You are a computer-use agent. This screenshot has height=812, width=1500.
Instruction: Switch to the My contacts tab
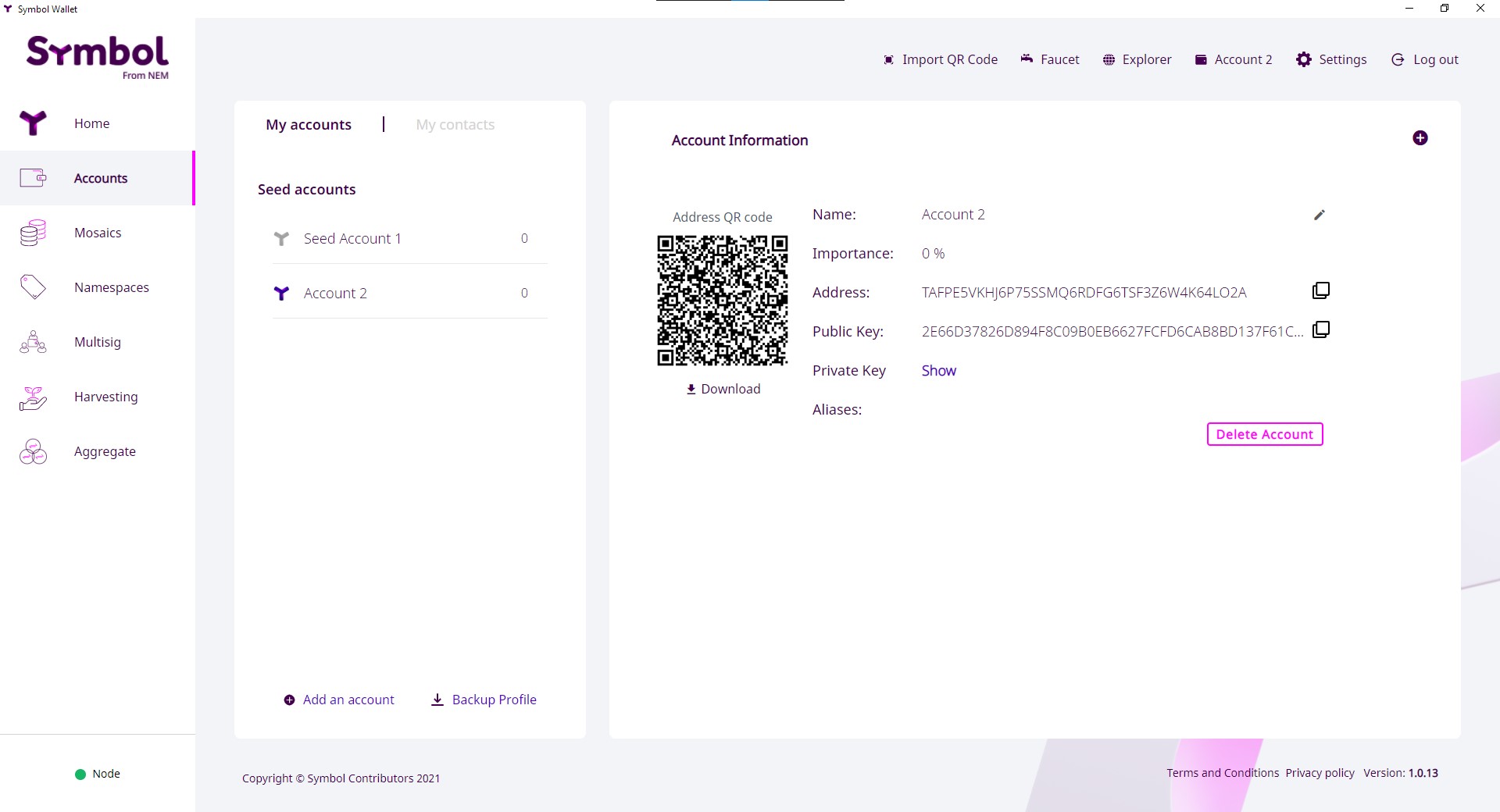click(455, 125)
